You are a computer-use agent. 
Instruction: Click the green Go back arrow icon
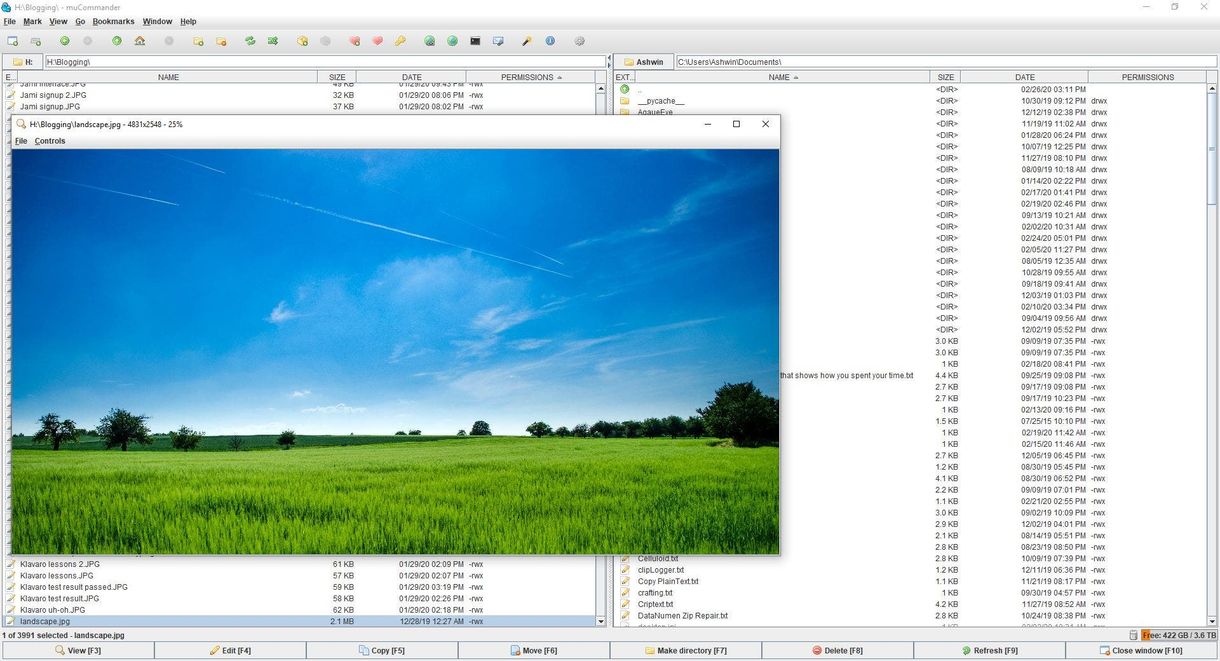click(65, 41)
